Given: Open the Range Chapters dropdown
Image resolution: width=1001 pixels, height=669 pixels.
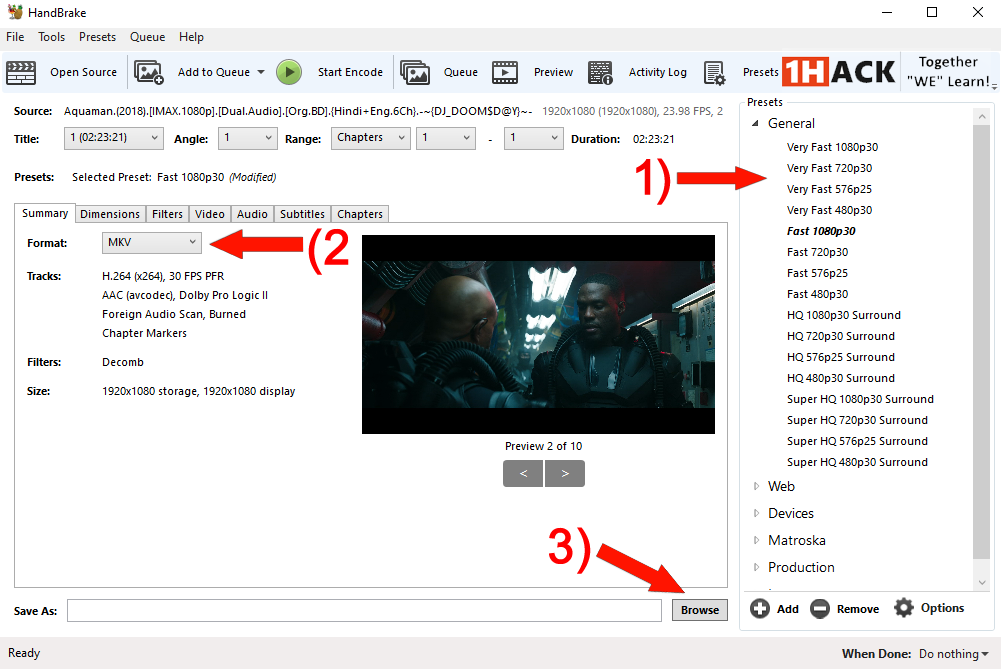Looking at the screenshot, I should coord(370,138).
